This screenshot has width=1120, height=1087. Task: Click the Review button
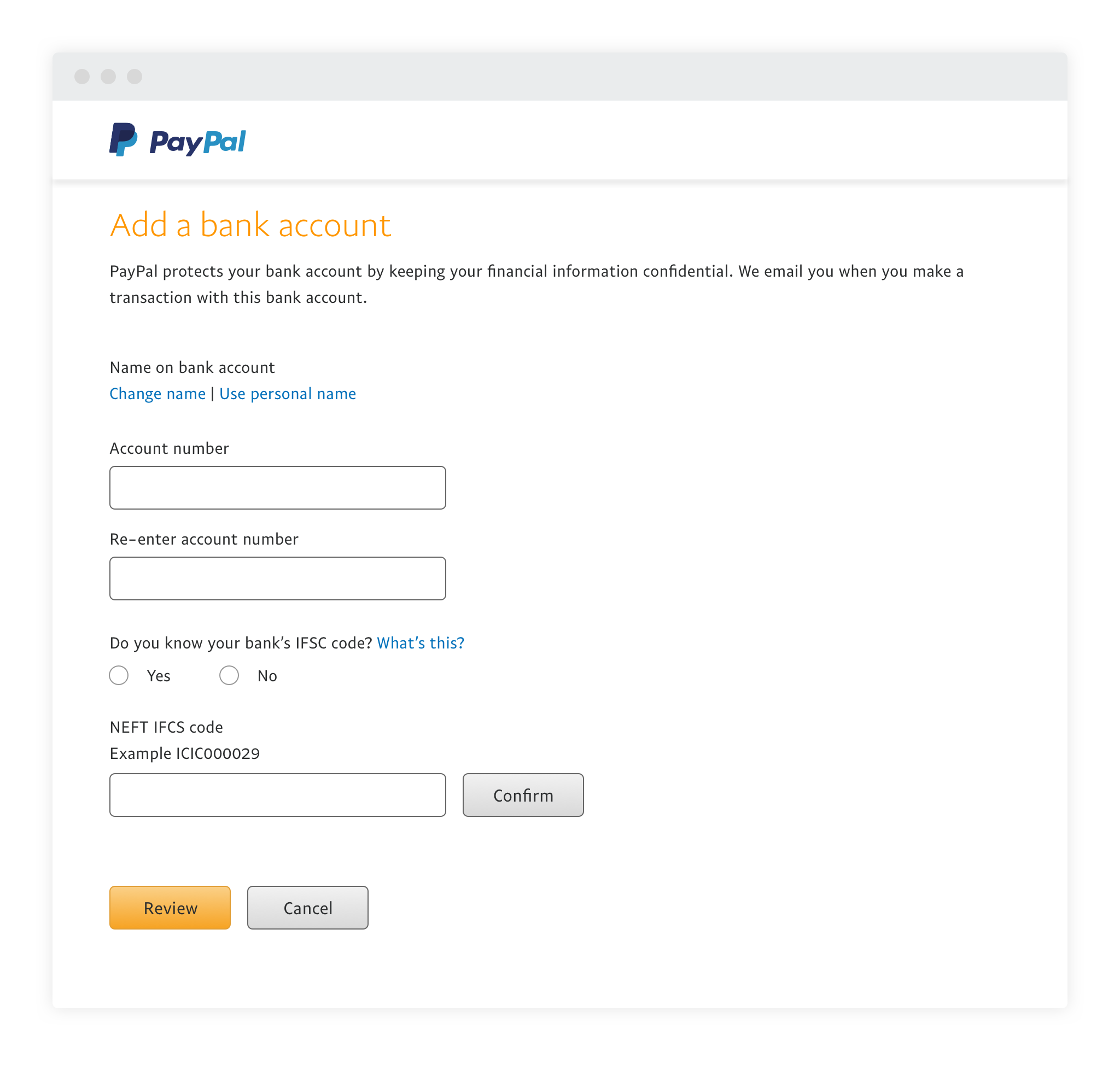click(x=170, y=908)
